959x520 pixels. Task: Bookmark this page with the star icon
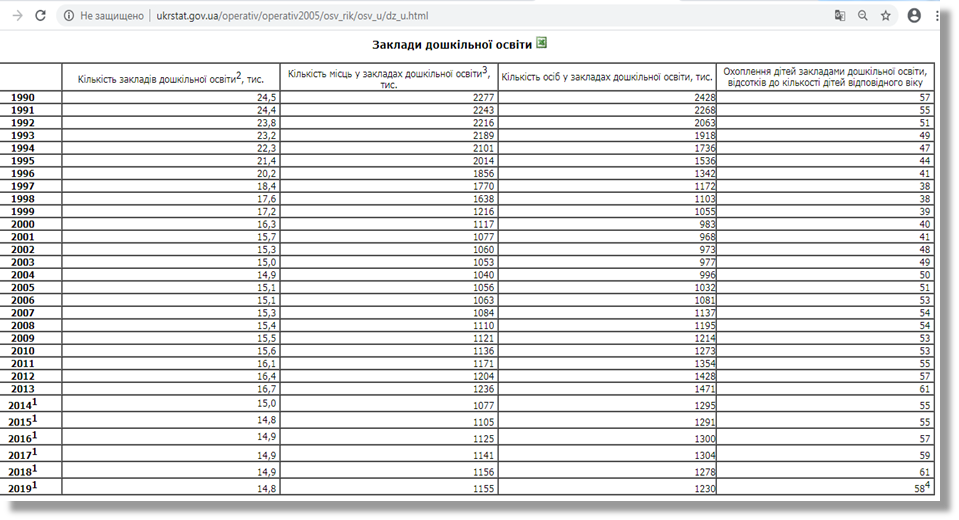pos(886,16)
